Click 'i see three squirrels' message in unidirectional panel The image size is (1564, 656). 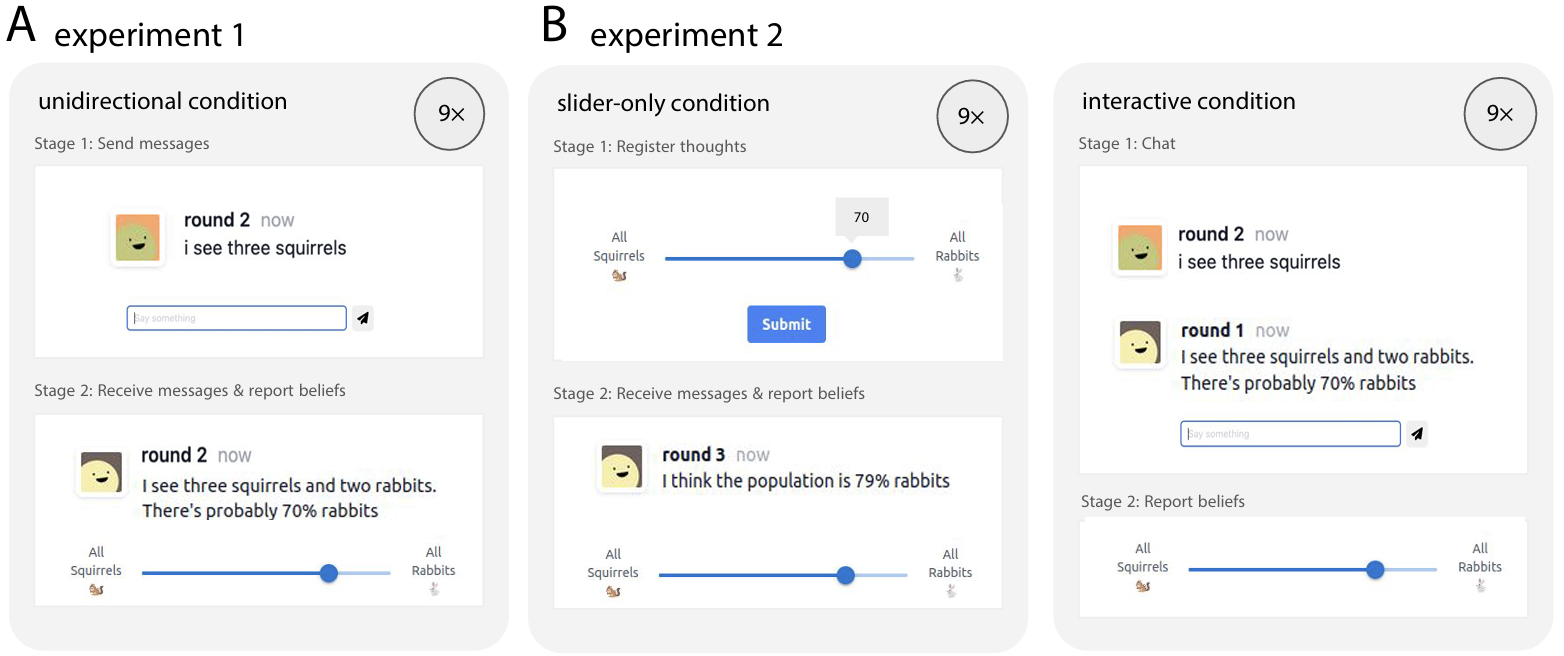point(265,248)
